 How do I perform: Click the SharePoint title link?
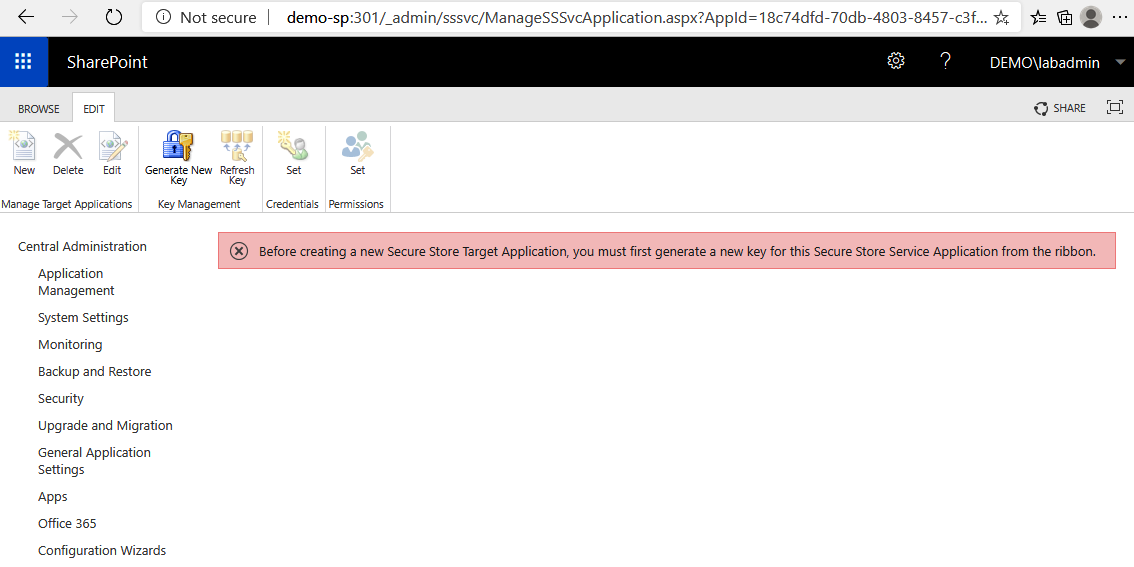[x=107, y=62]
